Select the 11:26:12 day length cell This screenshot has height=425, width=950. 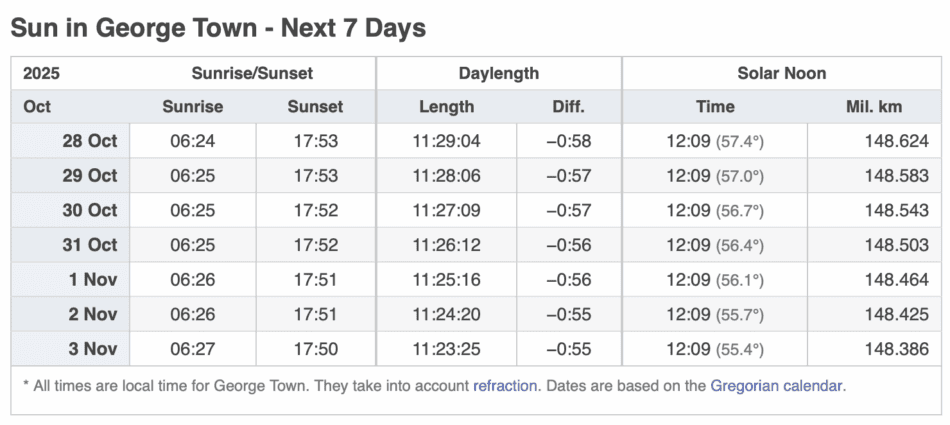tap(445, 245)
